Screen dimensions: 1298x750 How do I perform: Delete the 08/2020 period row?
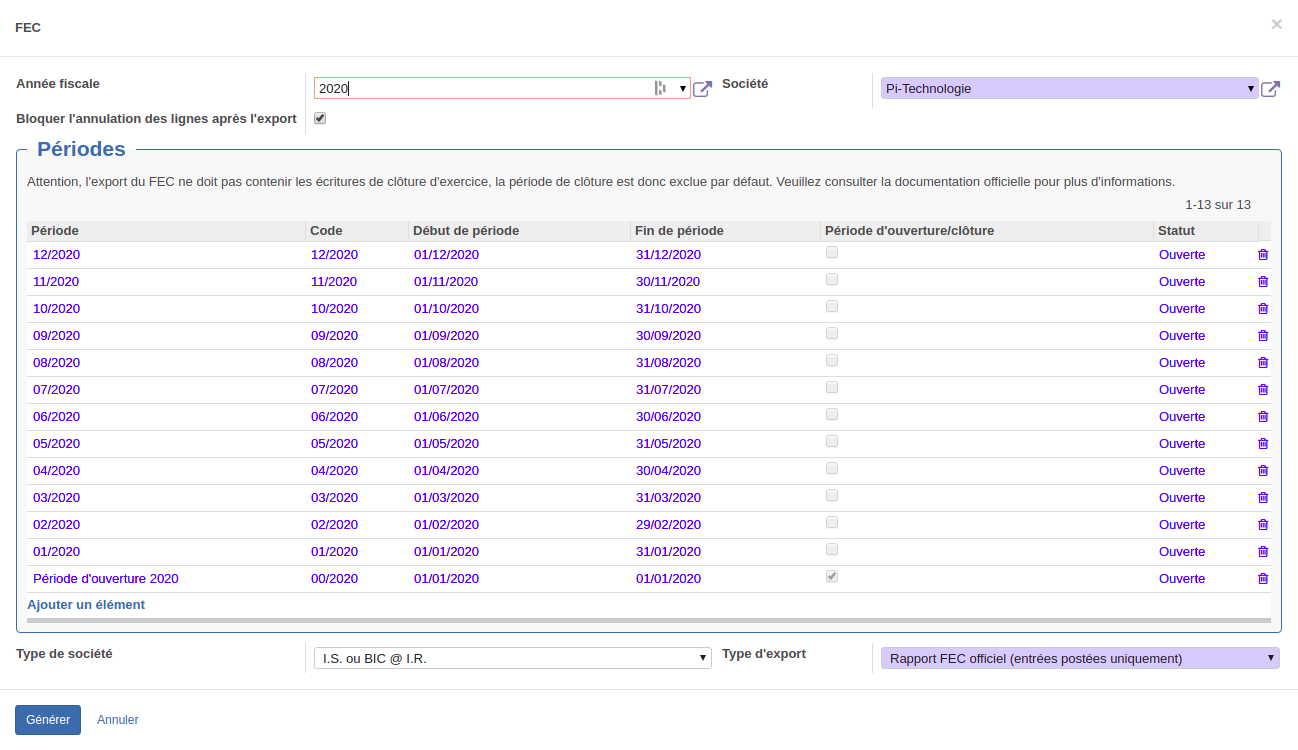click(1263, 363)
